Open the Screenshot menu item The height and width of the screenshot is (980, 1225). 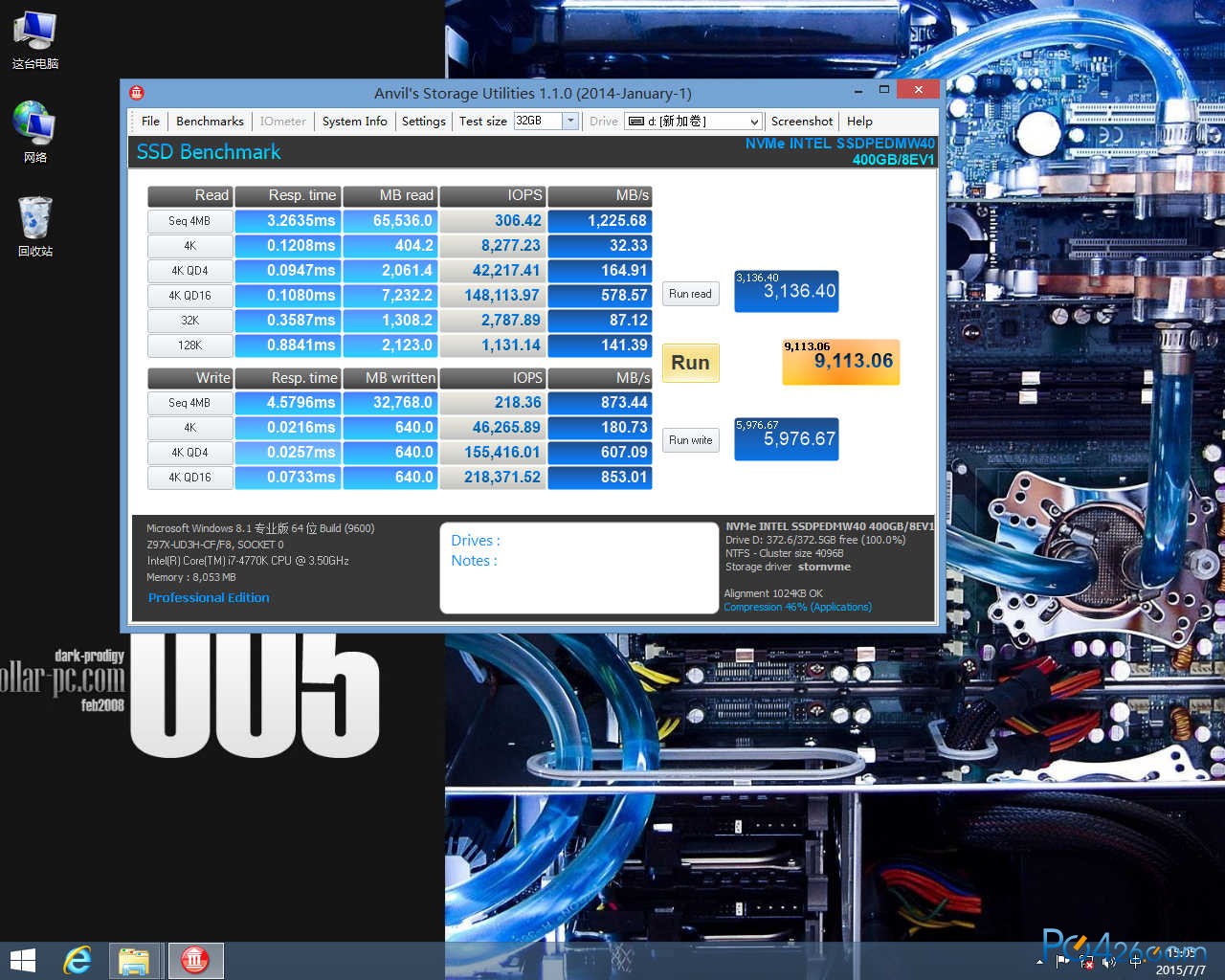tap(801, 122)
